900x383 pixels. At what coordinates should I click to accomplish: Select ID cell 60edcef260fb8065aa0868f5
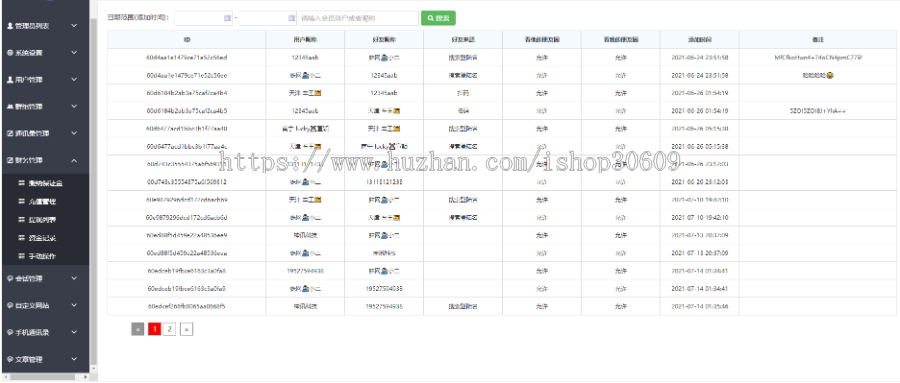(187, 306)
